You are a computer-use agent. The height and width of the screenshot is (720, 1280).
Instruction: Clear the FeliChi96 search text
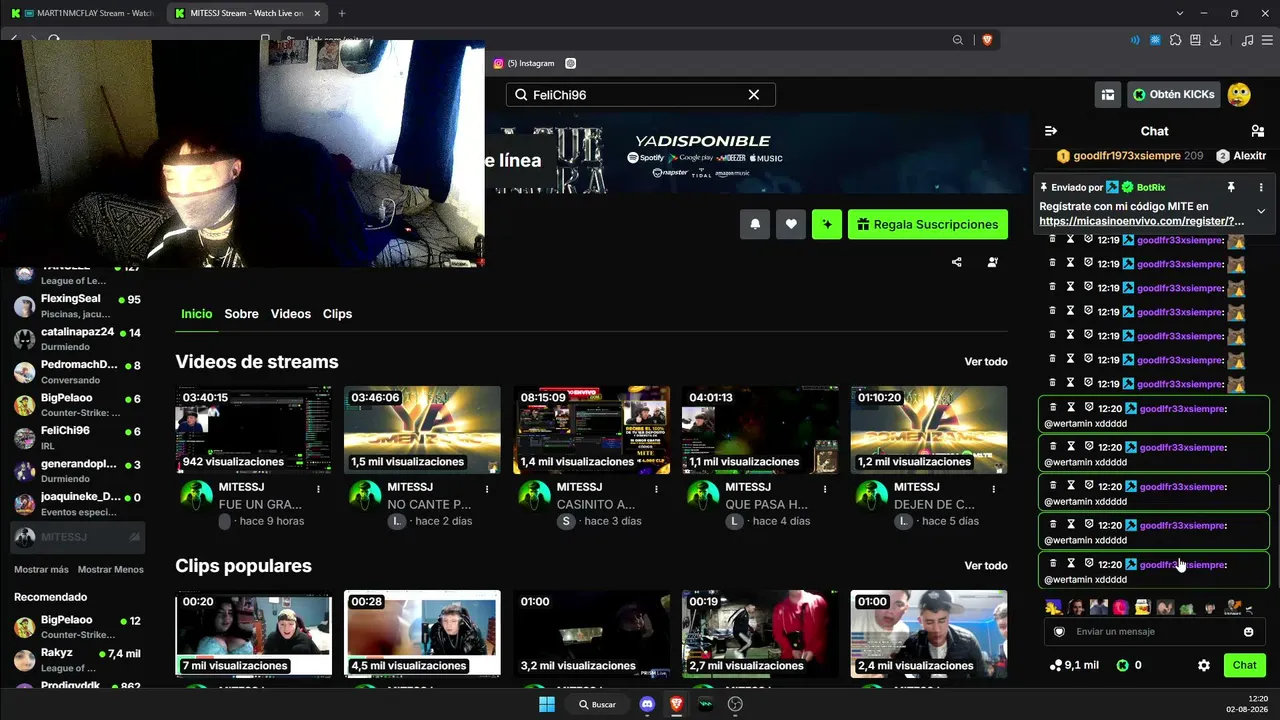[754, 95]
